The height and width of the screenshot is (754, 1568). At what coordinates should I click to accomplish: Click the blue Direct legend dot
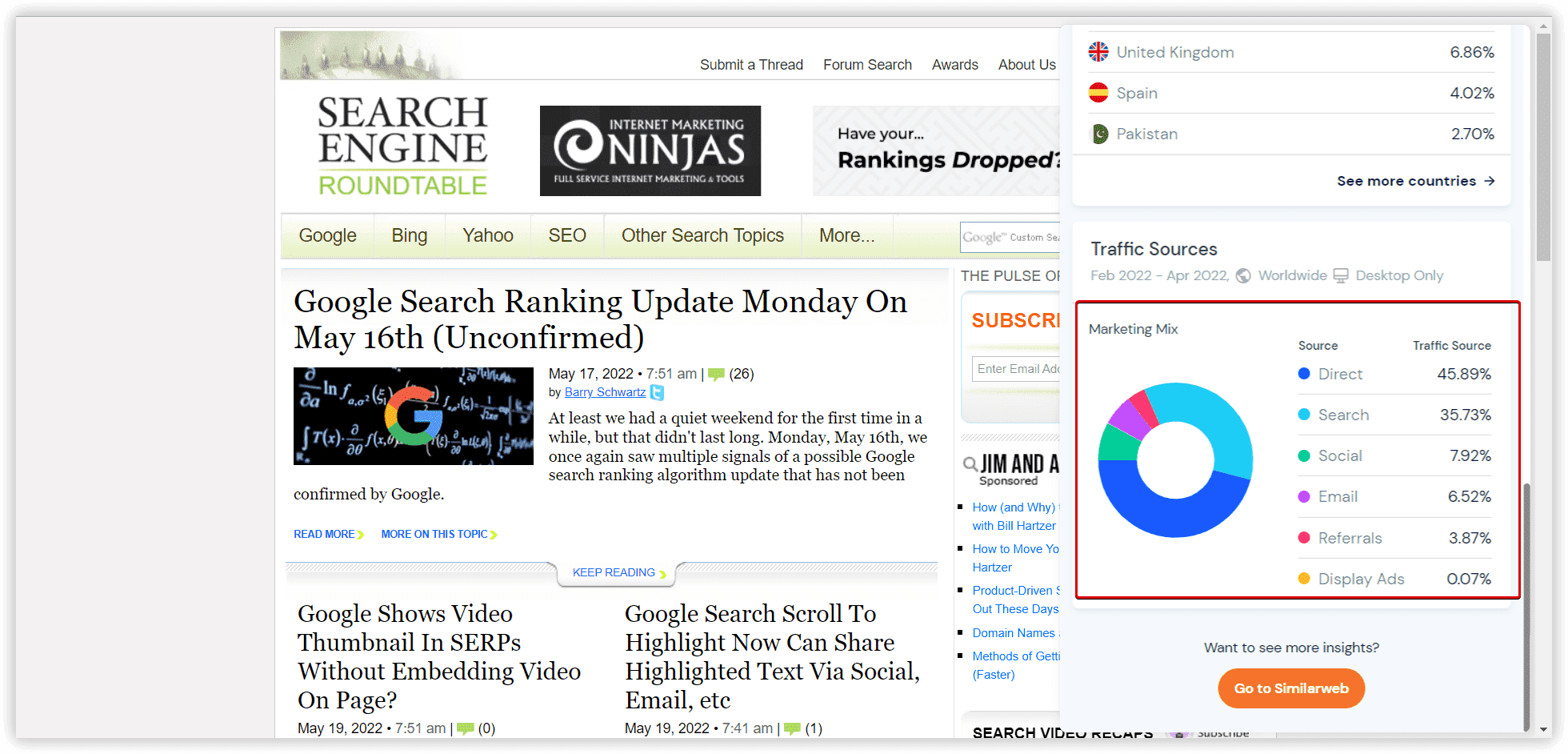(1304, 374)
